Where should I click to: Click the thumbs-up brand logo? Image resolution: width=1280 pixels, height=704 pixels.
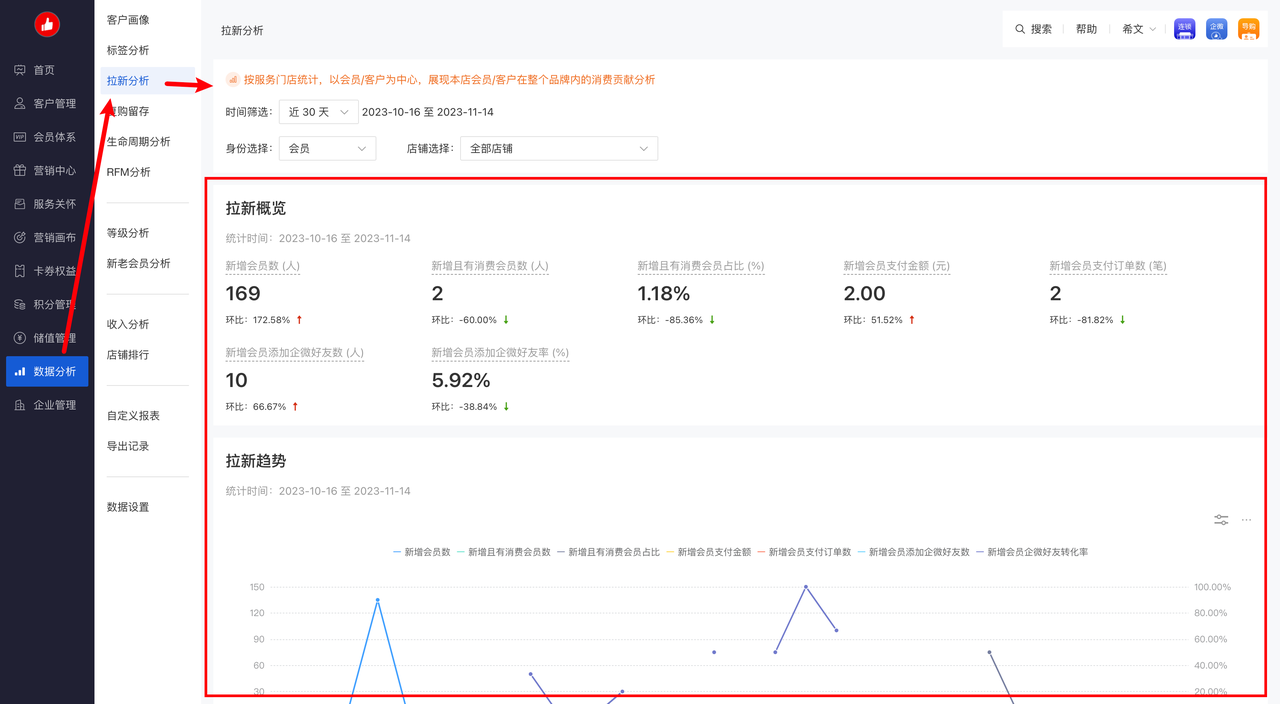pos(47,25)
